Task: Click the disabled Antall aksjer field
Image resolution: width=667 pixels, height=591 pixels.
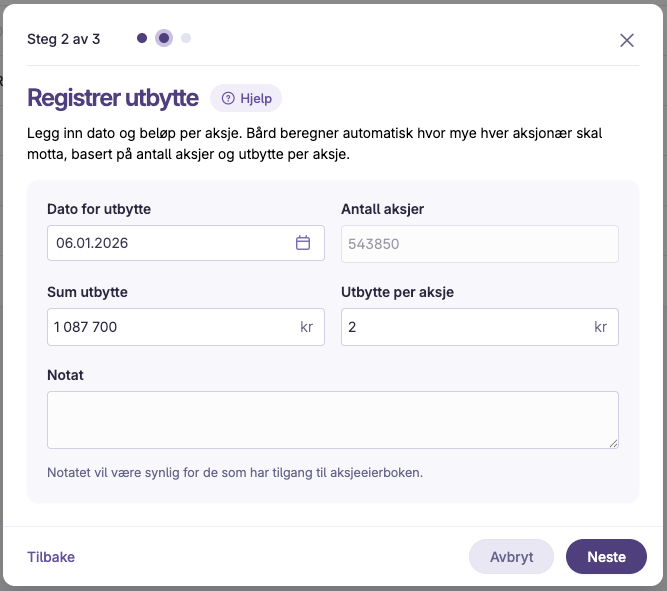Action: coord(480,244)
